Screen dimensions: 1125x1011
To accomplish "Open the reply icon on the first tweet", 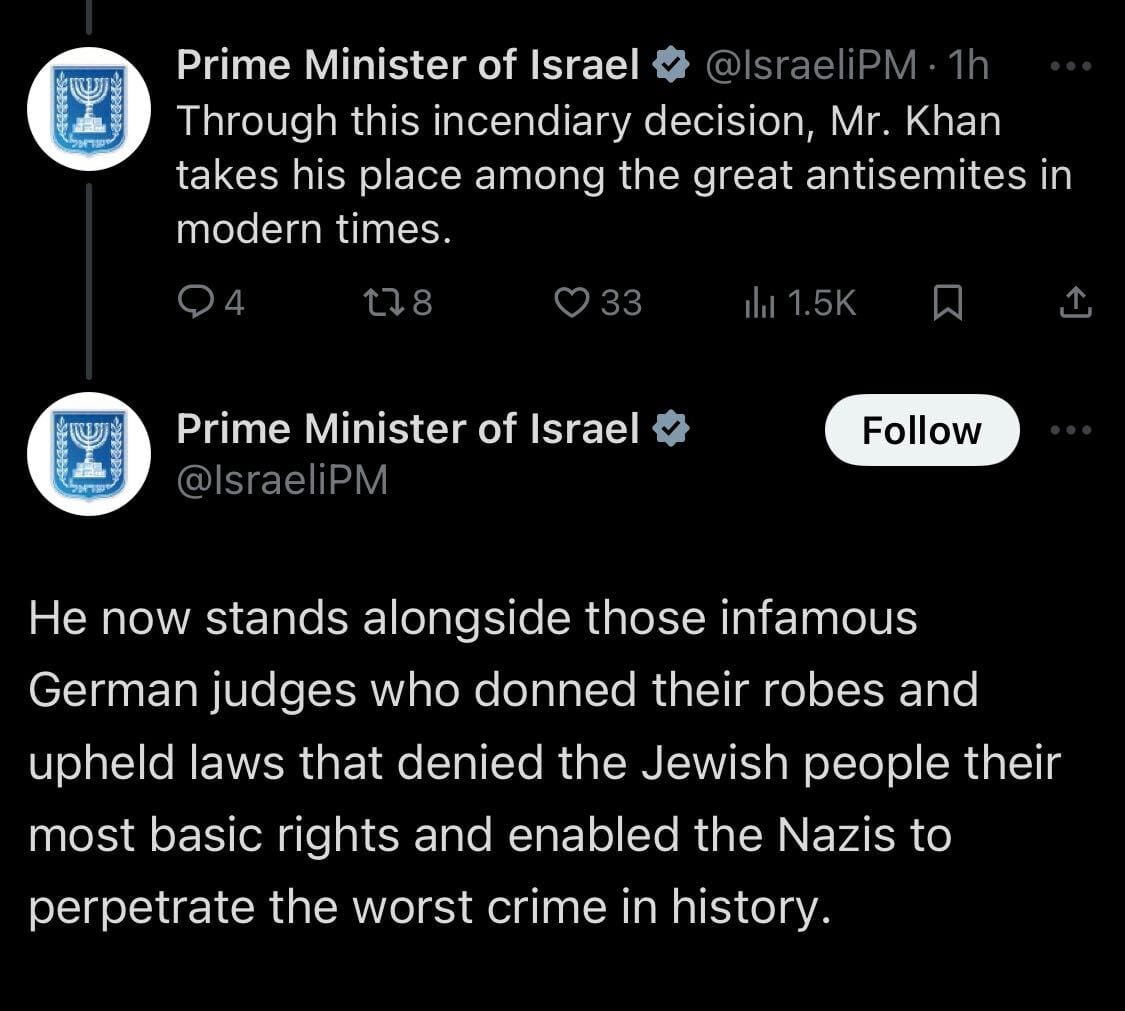I will [198, 302].
